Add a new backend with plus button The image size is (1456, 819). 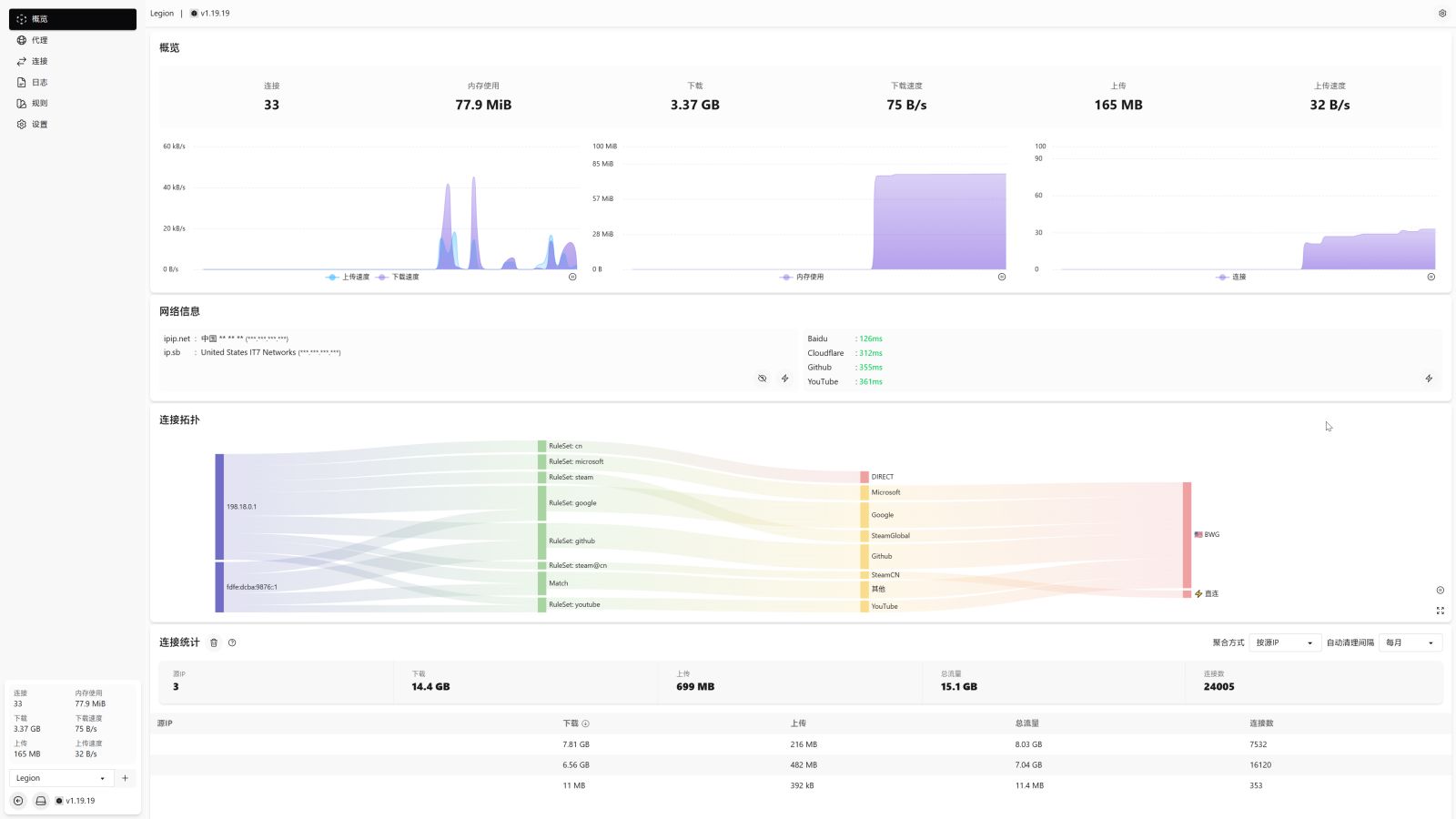[125, 778]
